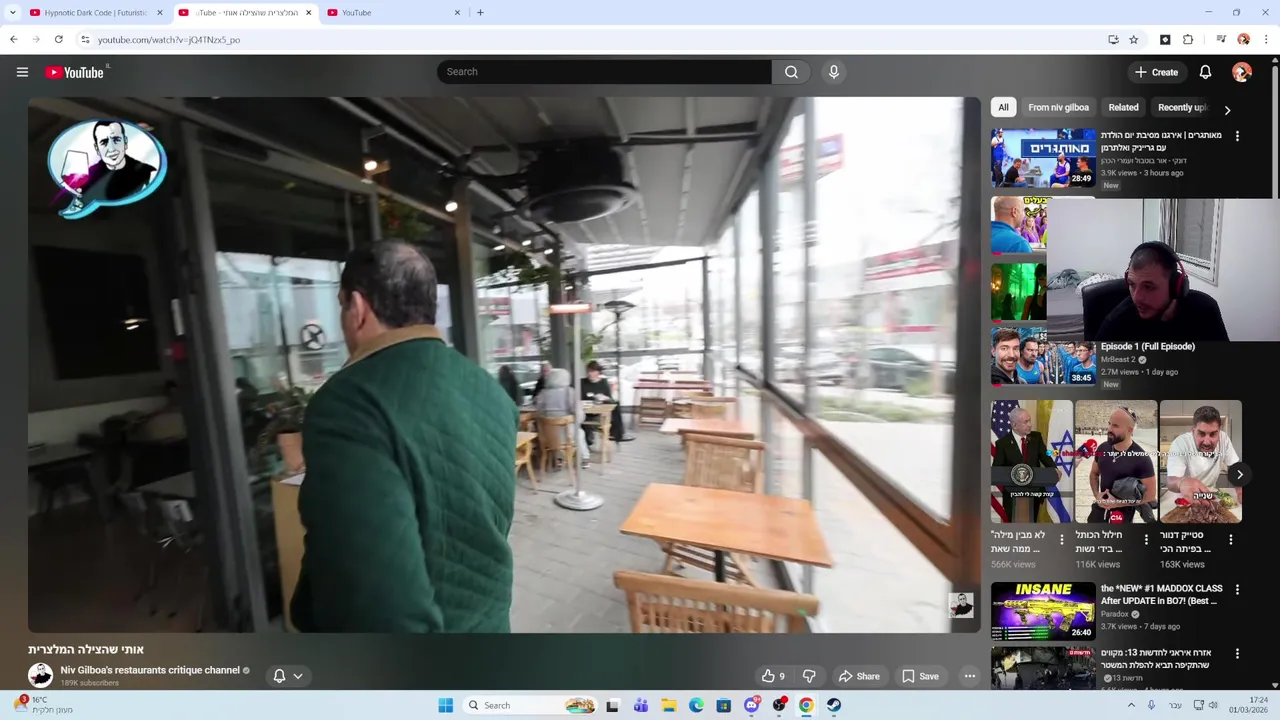Reload the current page

click(x=59, y=40)
